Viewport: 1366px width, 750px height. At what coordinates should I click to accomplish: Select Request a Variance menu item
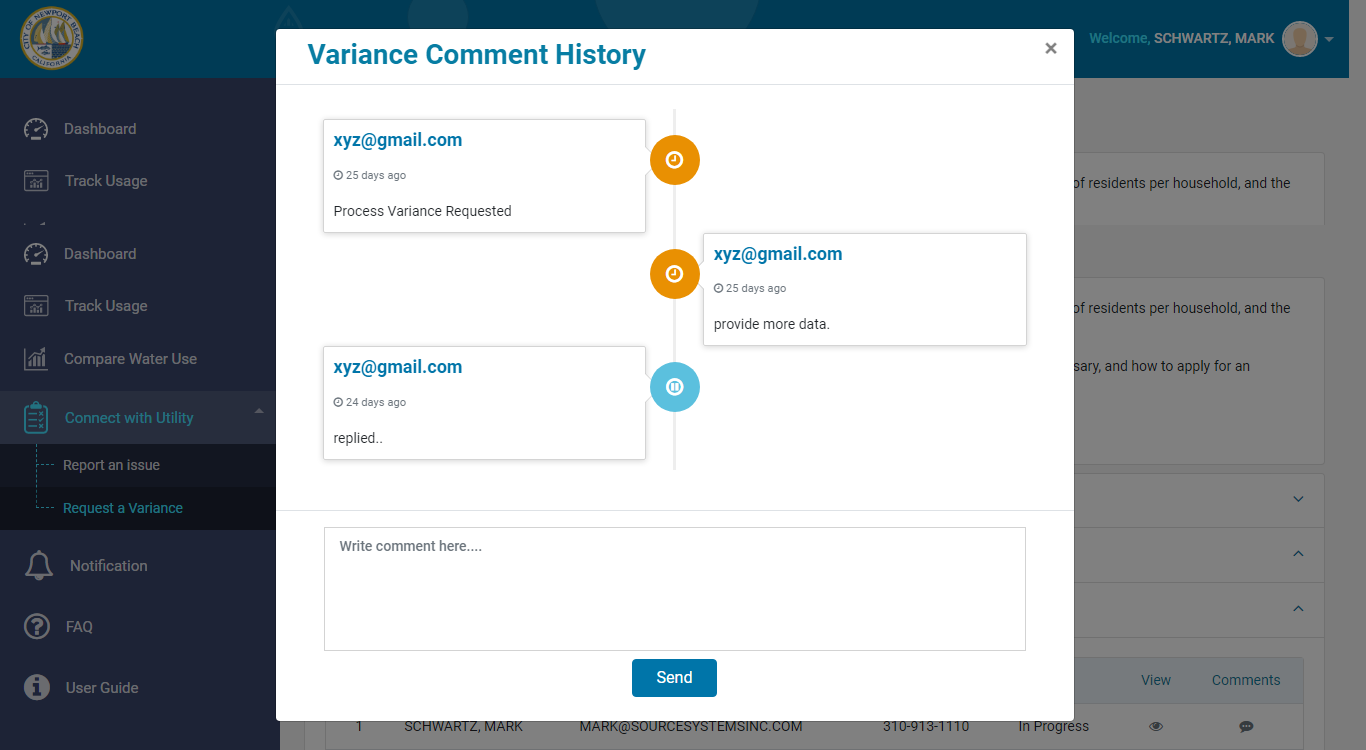(122, 508)
